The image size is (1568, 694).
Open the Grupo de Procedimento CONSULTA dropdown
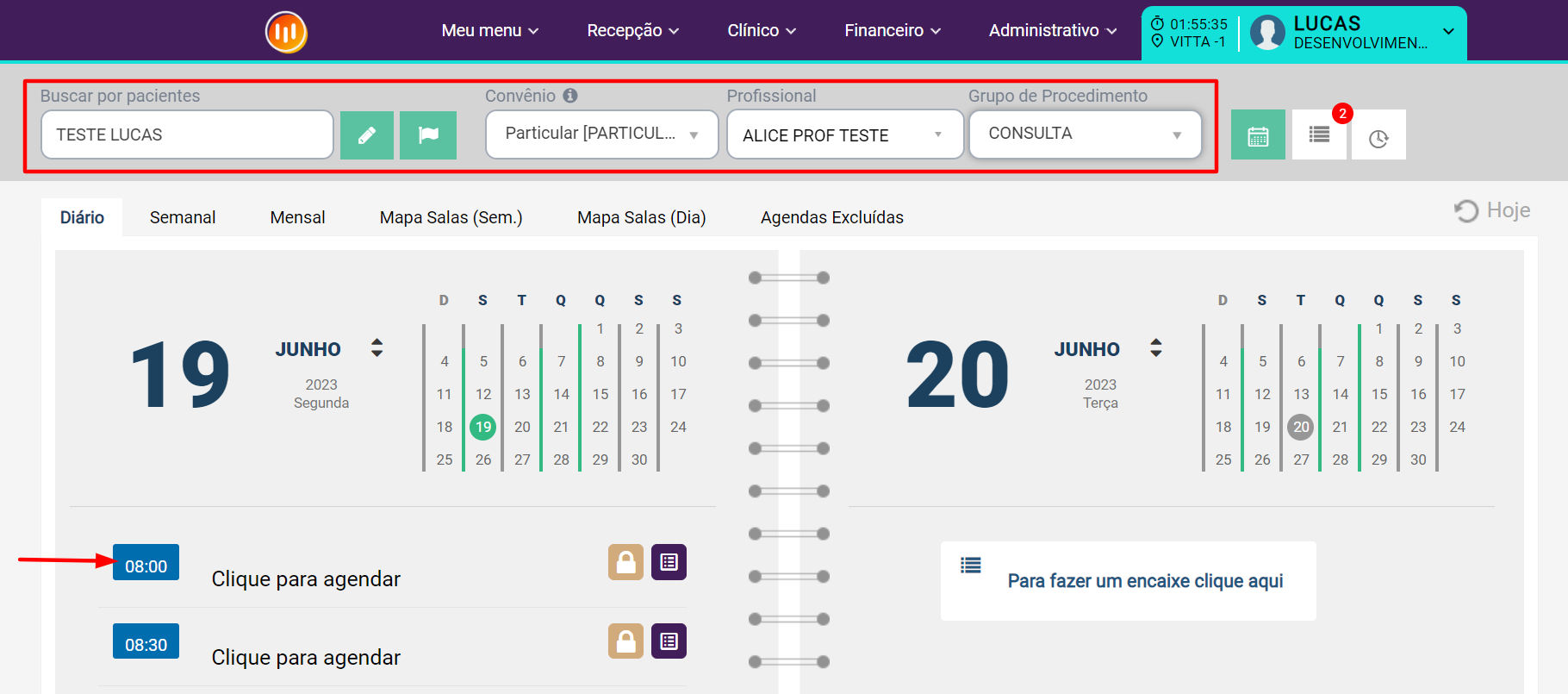1086,134
